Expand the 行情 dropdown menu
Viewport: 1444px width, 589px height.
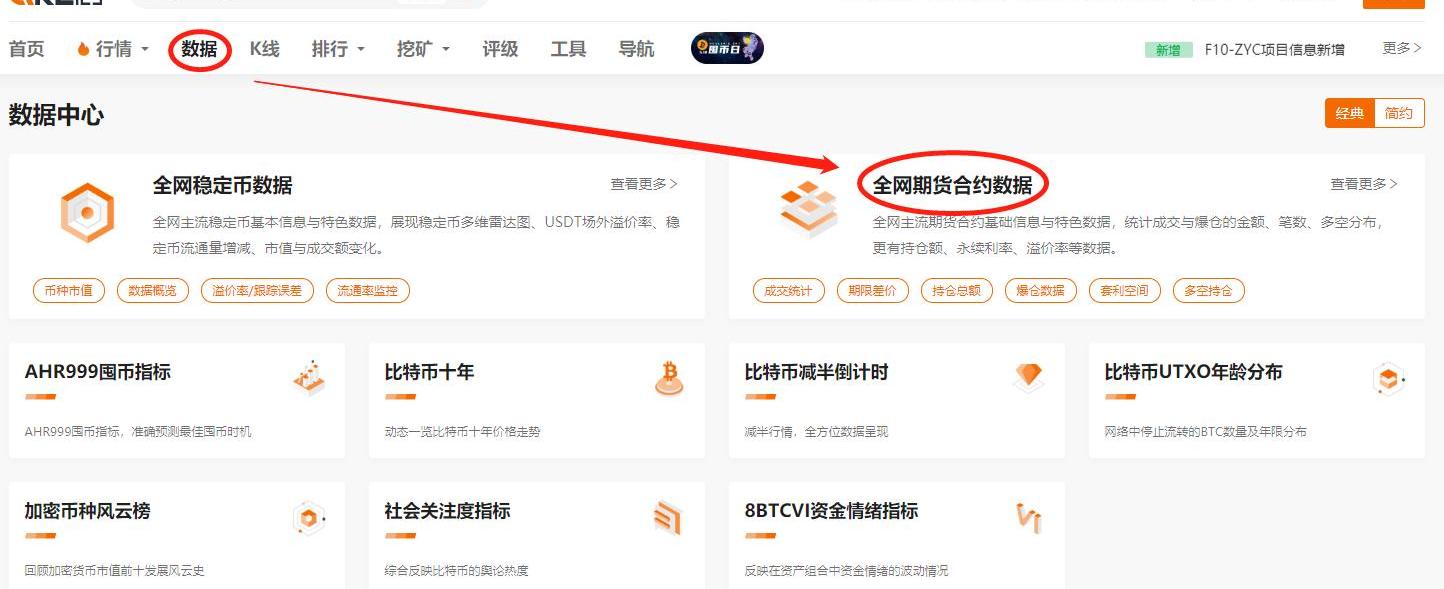point(113,49)
